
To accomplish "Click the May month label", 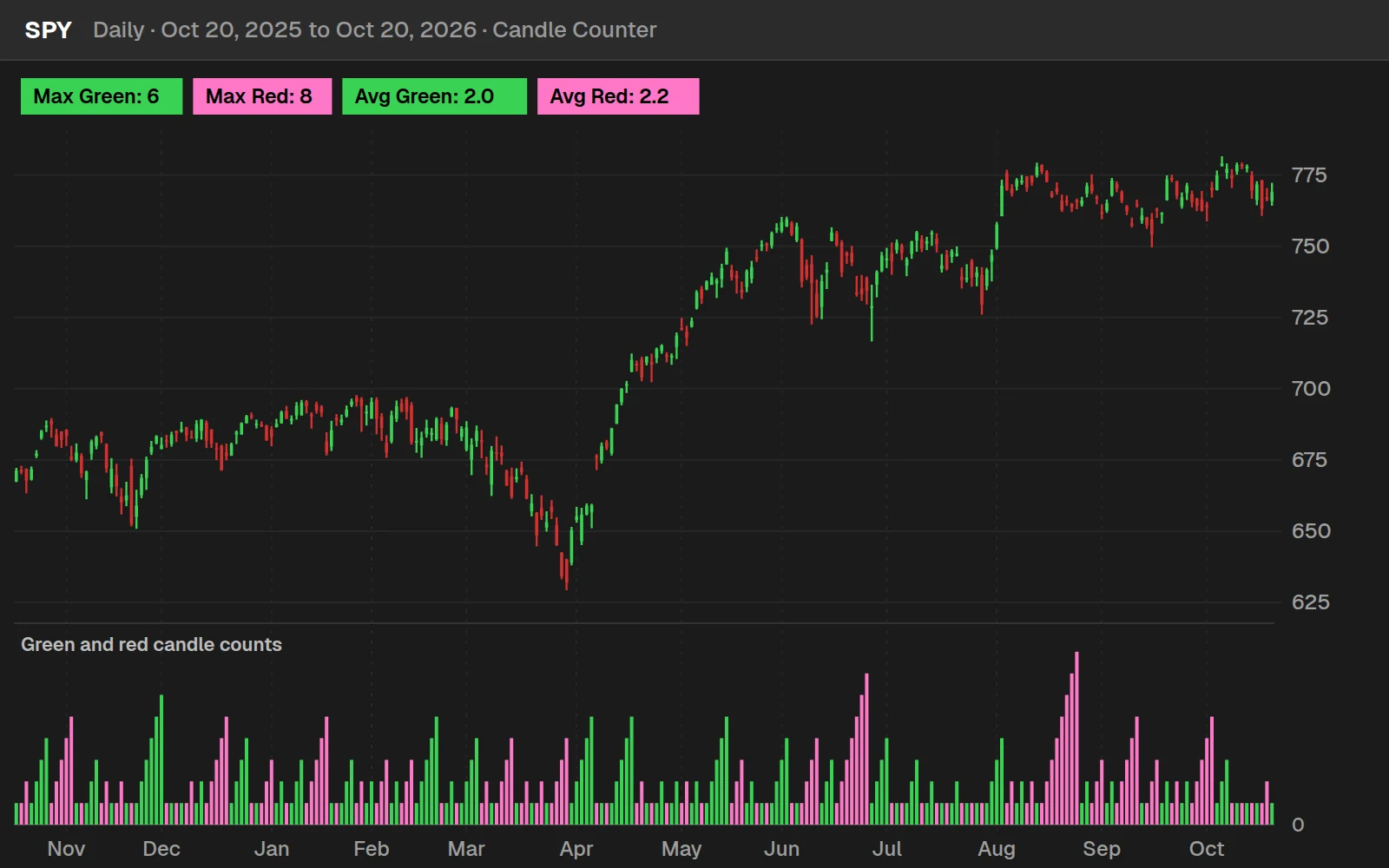I will pyautogui.click(x=681, y=849).
